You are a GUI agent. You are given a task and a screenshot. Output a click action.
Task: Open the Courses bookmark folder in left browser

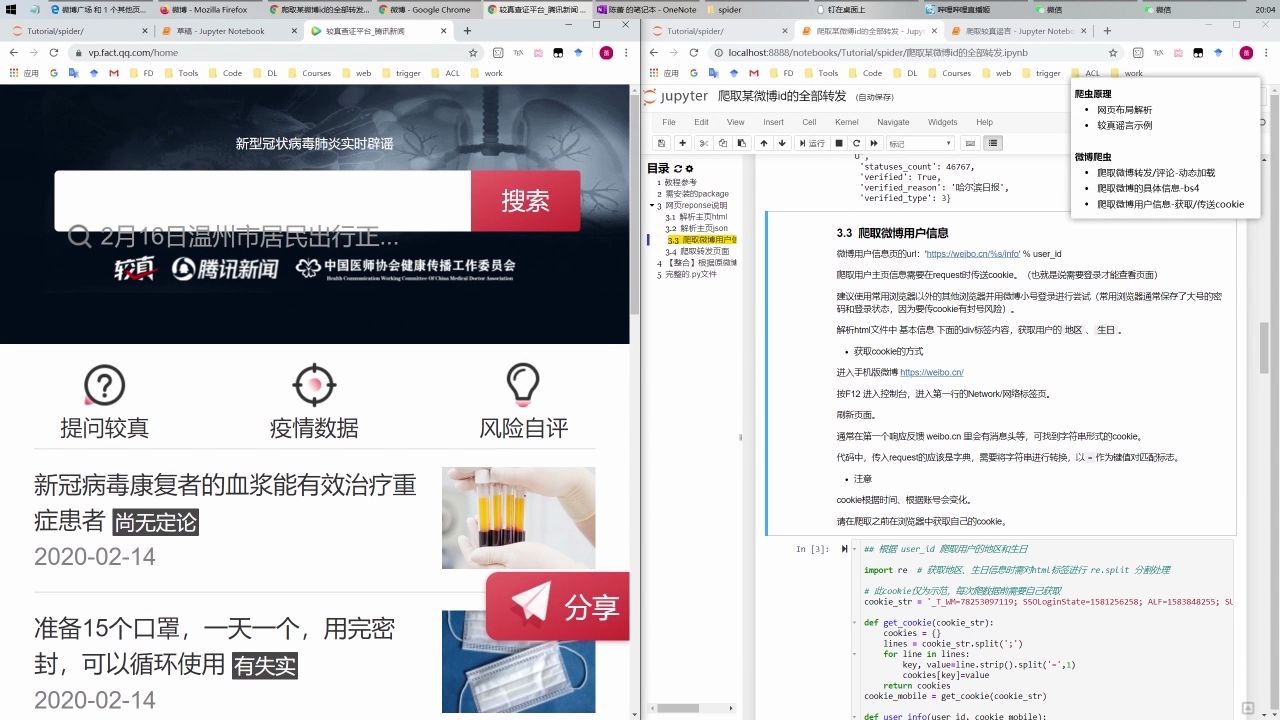click(309, 73)
